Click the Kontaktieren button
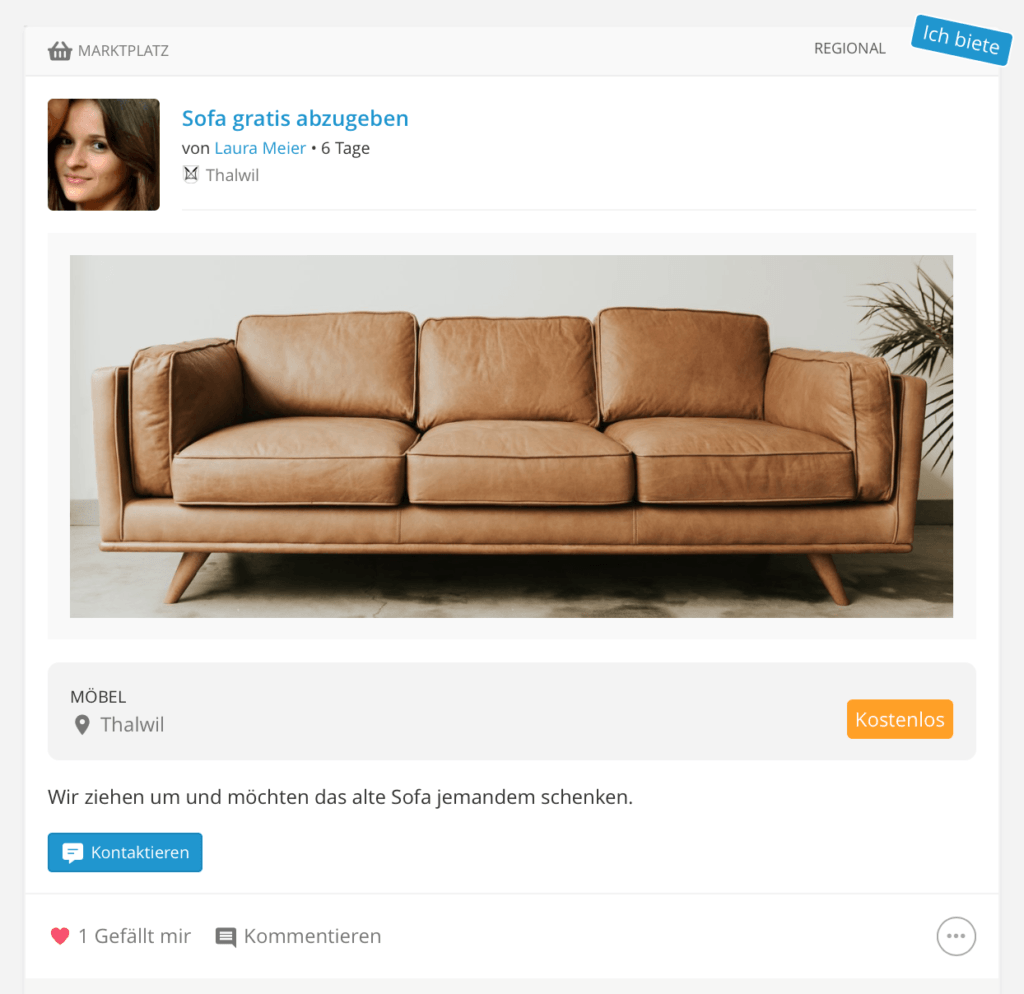 click(125, 852)
